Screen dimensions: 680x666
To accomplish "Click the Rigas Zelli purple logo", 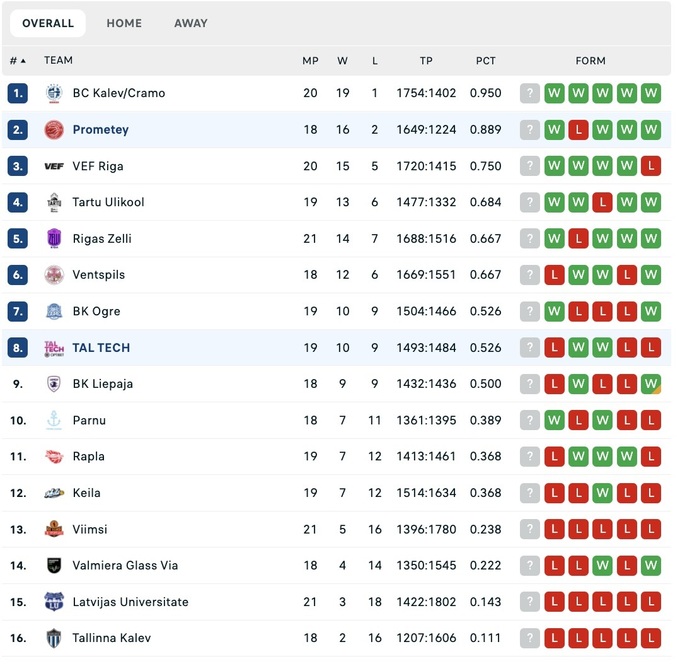I will coord(54,239).
